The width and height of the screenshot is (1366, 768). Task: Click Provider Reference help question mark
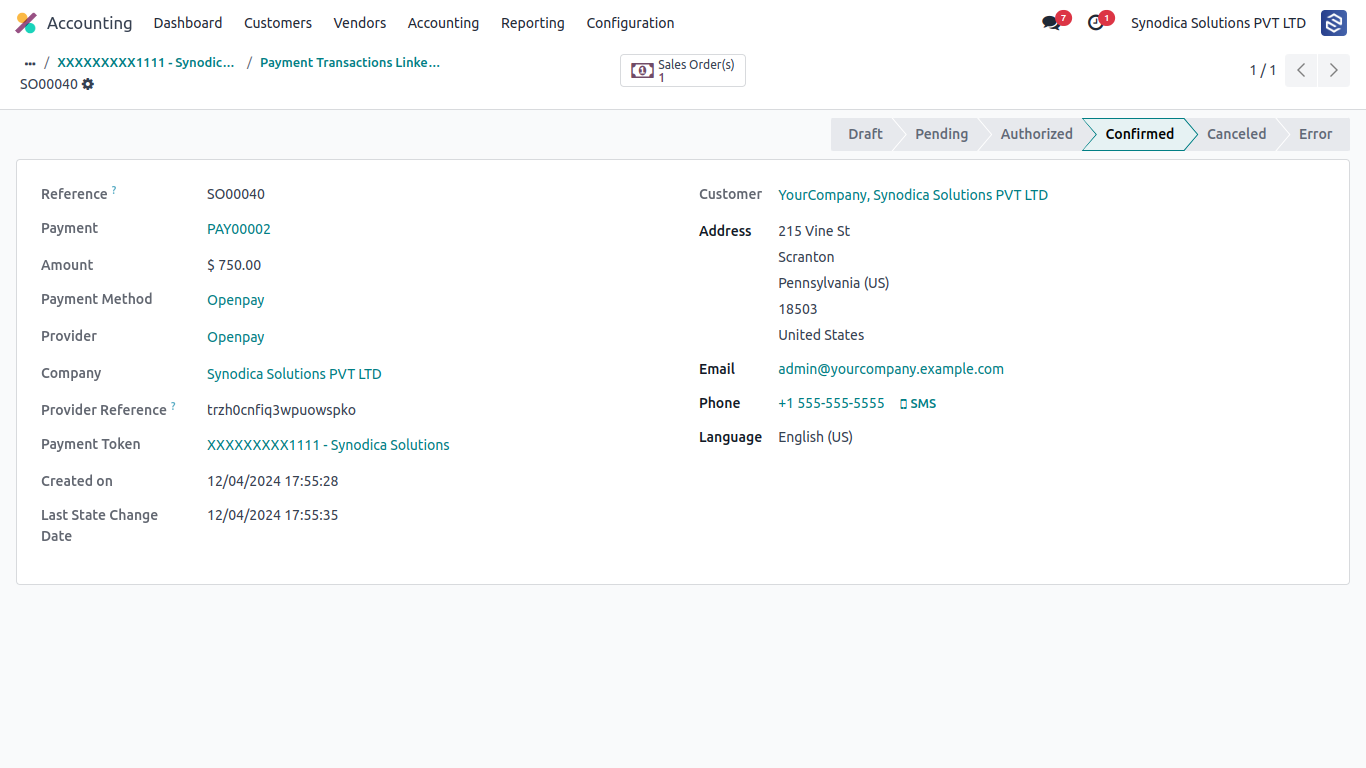[x=173, y=405]
